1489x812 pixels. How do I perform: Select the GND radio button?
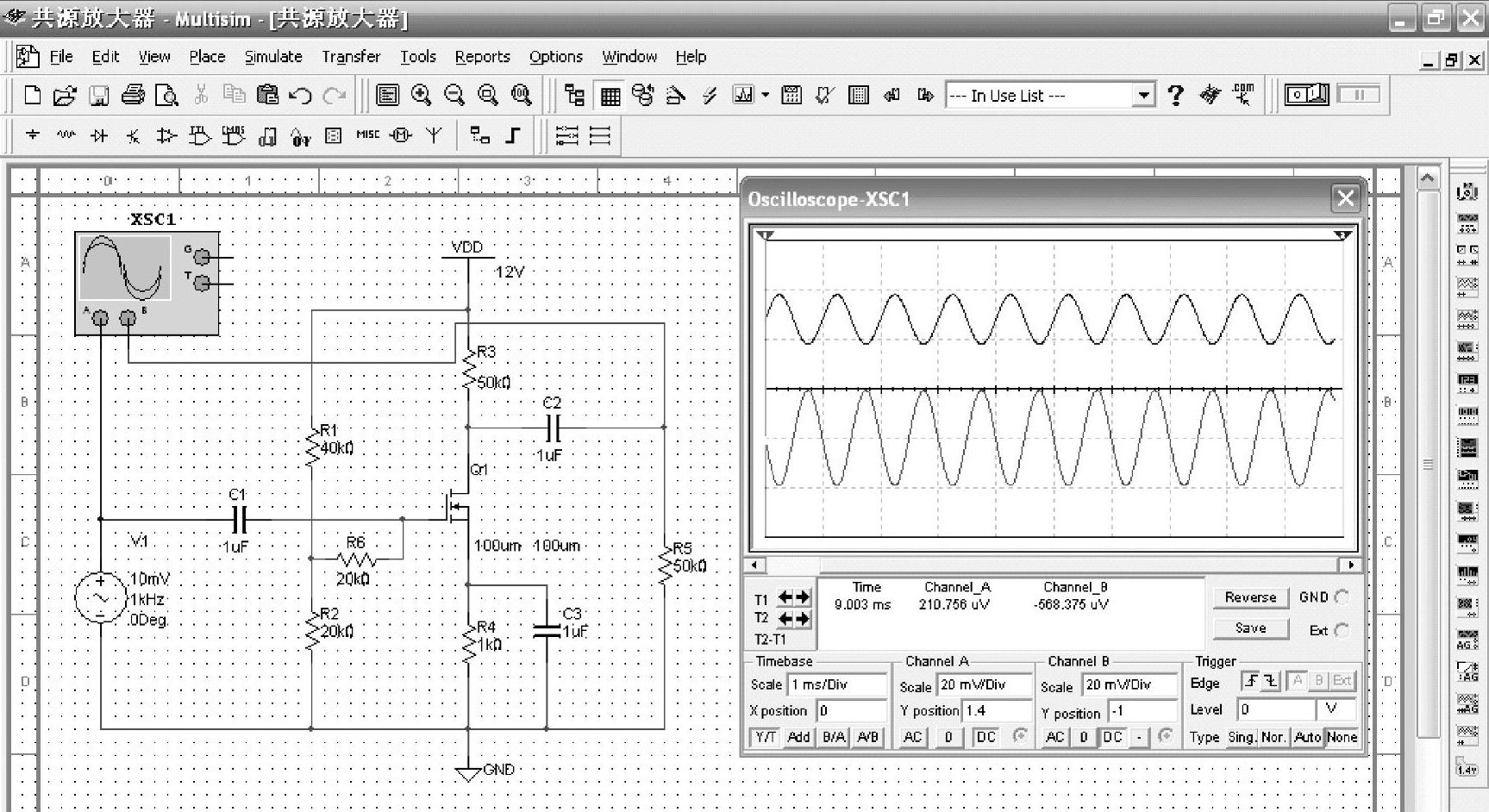1342,597
